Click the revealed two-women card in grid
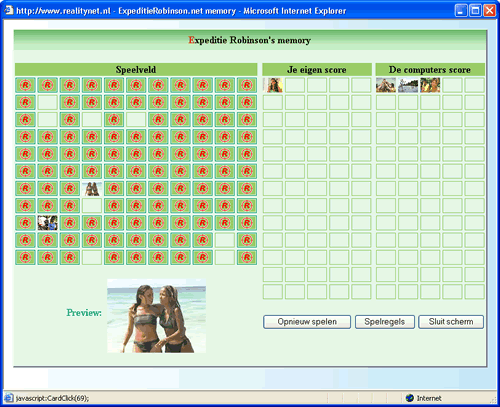 click(92, 189)
